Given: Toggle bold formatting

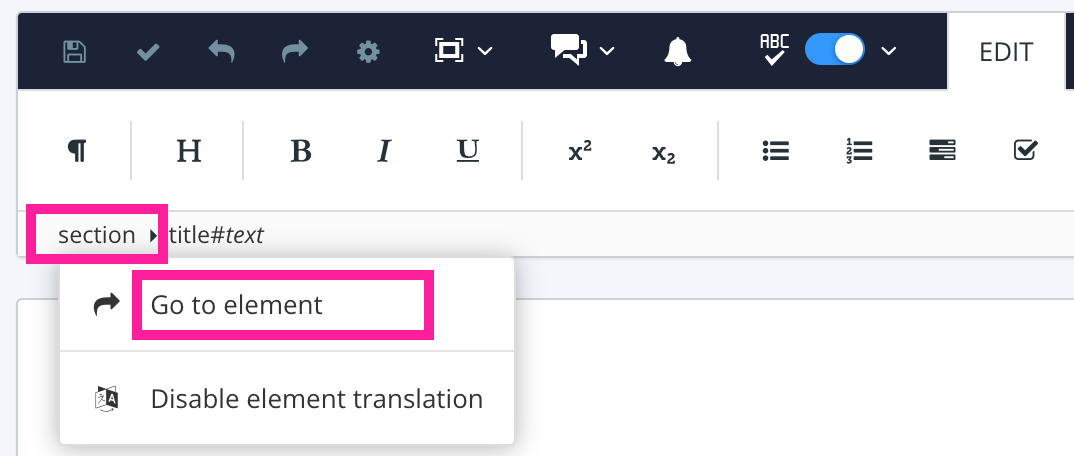Looking at the screenshot, I should coord(300,150).
